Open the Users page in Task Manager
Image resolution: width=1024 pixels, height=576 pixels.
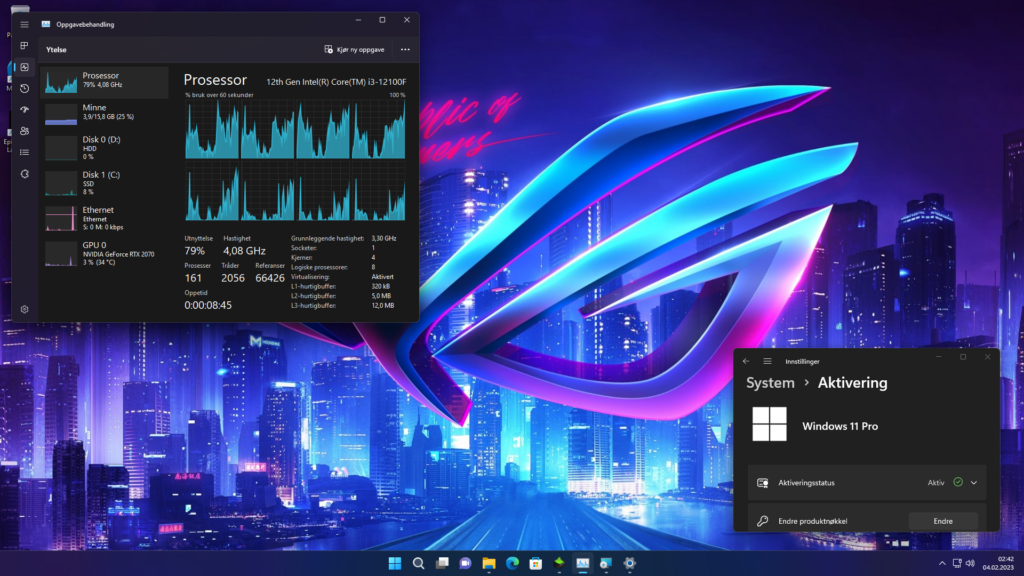click(x=24, y=131)
